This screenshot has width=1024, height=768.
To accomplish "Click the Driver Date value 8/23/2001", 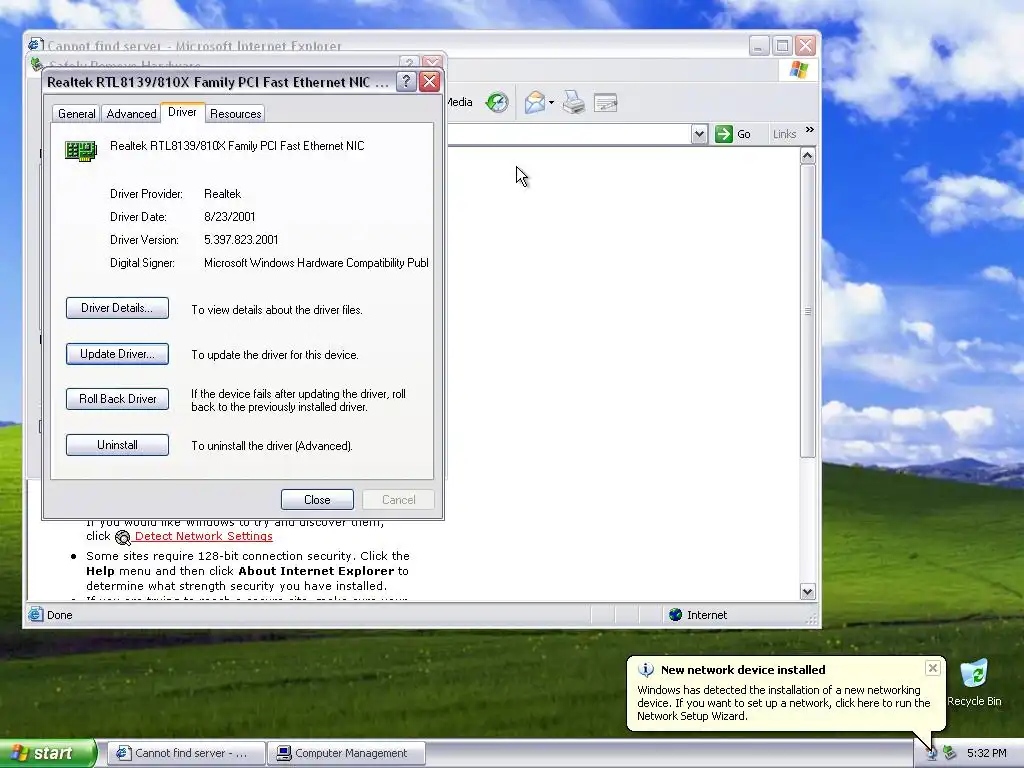I will coord(229,217).
